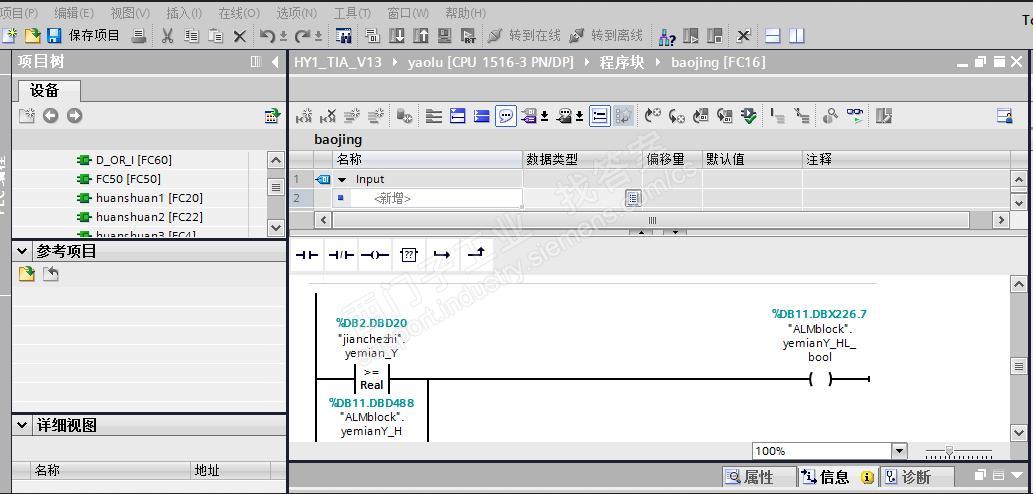Split editor space vertically

click(x=797, y=36)
